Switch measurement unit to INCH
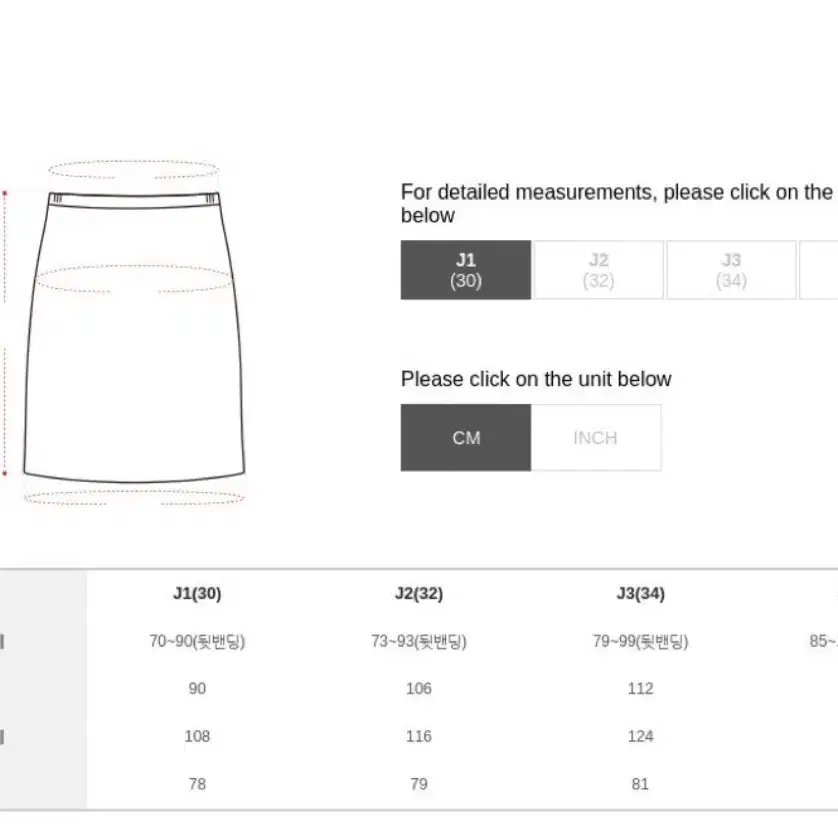This screenshot has height=838, width=838. coord(596,438)
